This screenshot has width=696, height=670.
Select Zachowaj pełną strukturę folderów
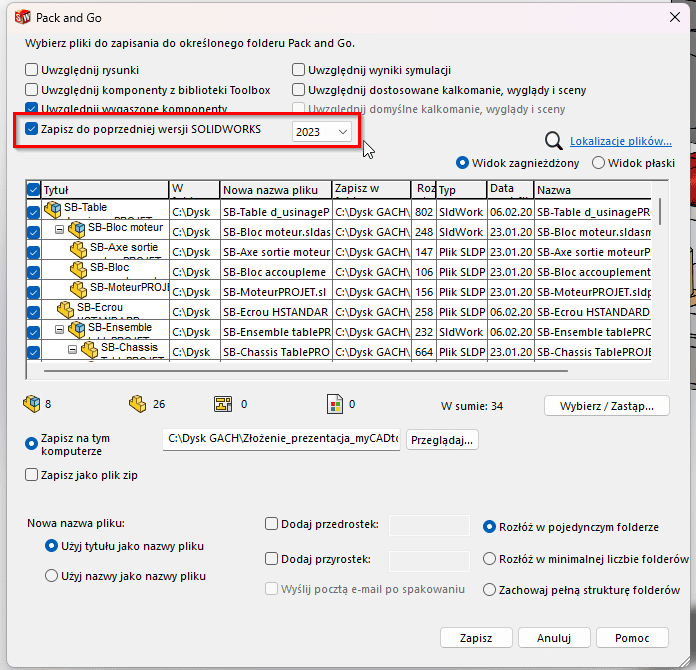489,590
